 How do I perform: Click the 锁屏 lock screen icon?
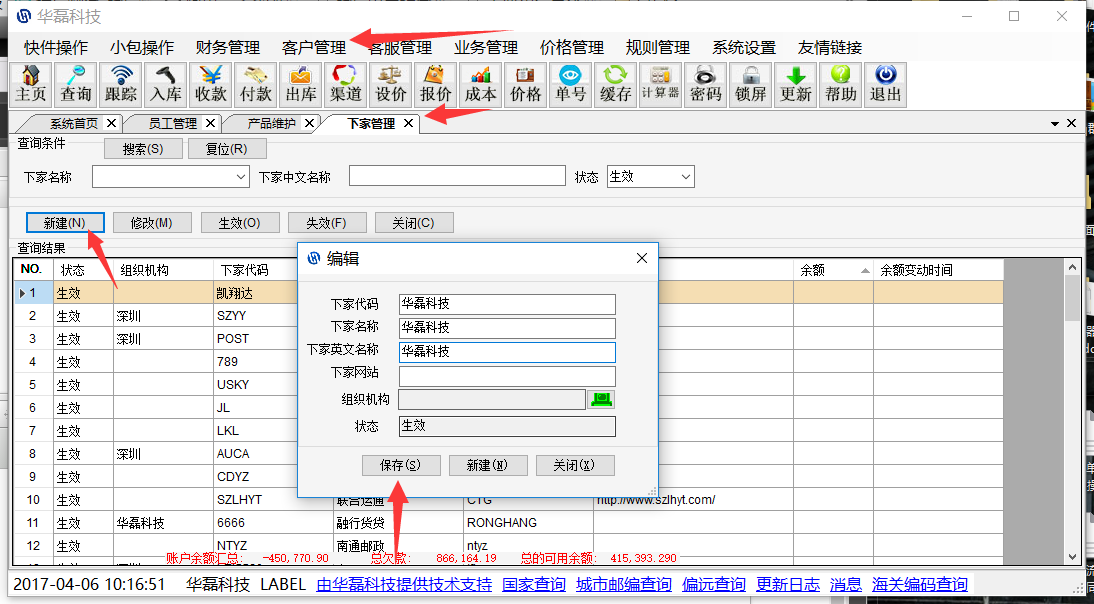click(x=750, y=84)
